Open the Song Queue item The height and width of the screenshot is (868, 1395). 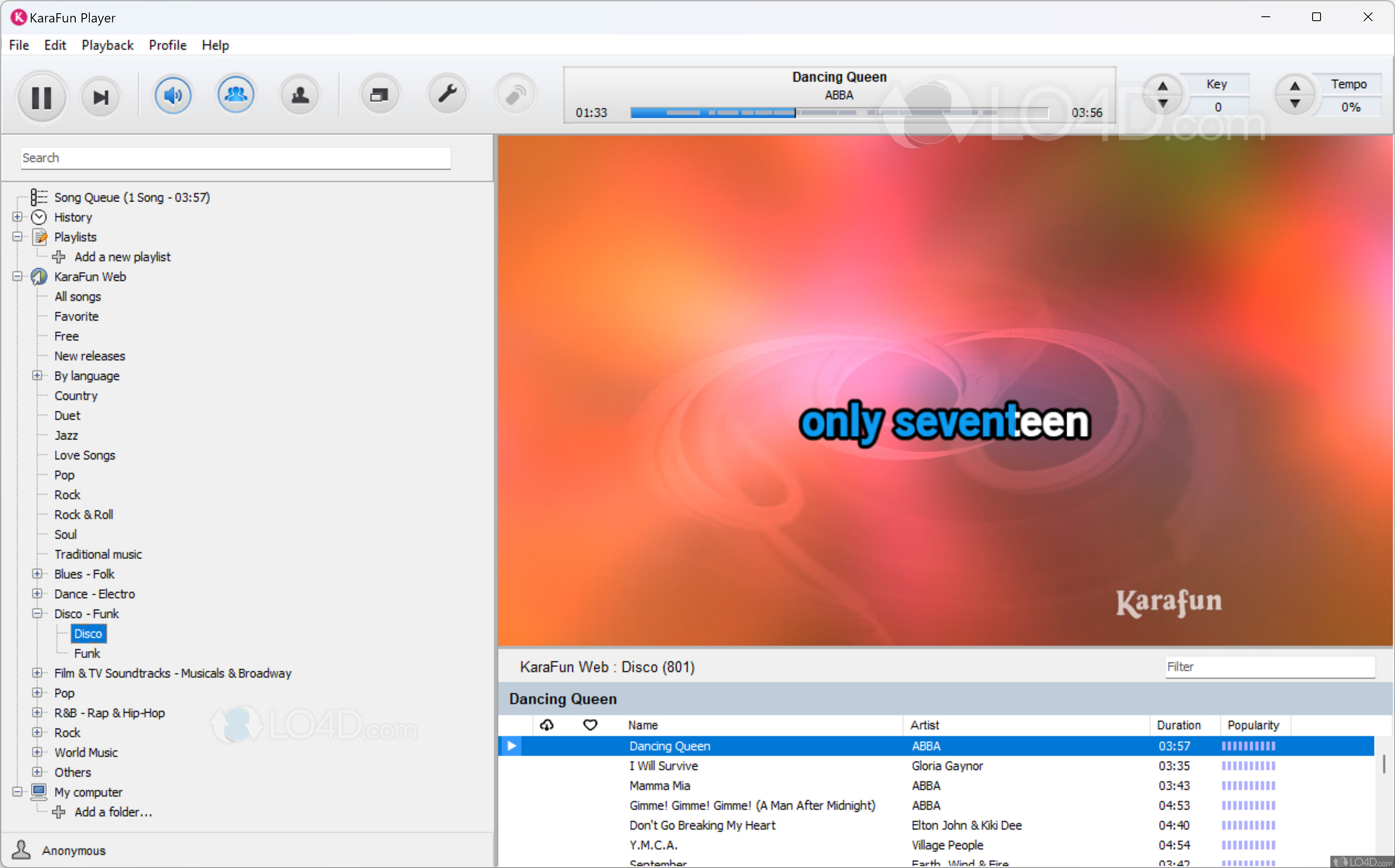[x=132, y=197]
